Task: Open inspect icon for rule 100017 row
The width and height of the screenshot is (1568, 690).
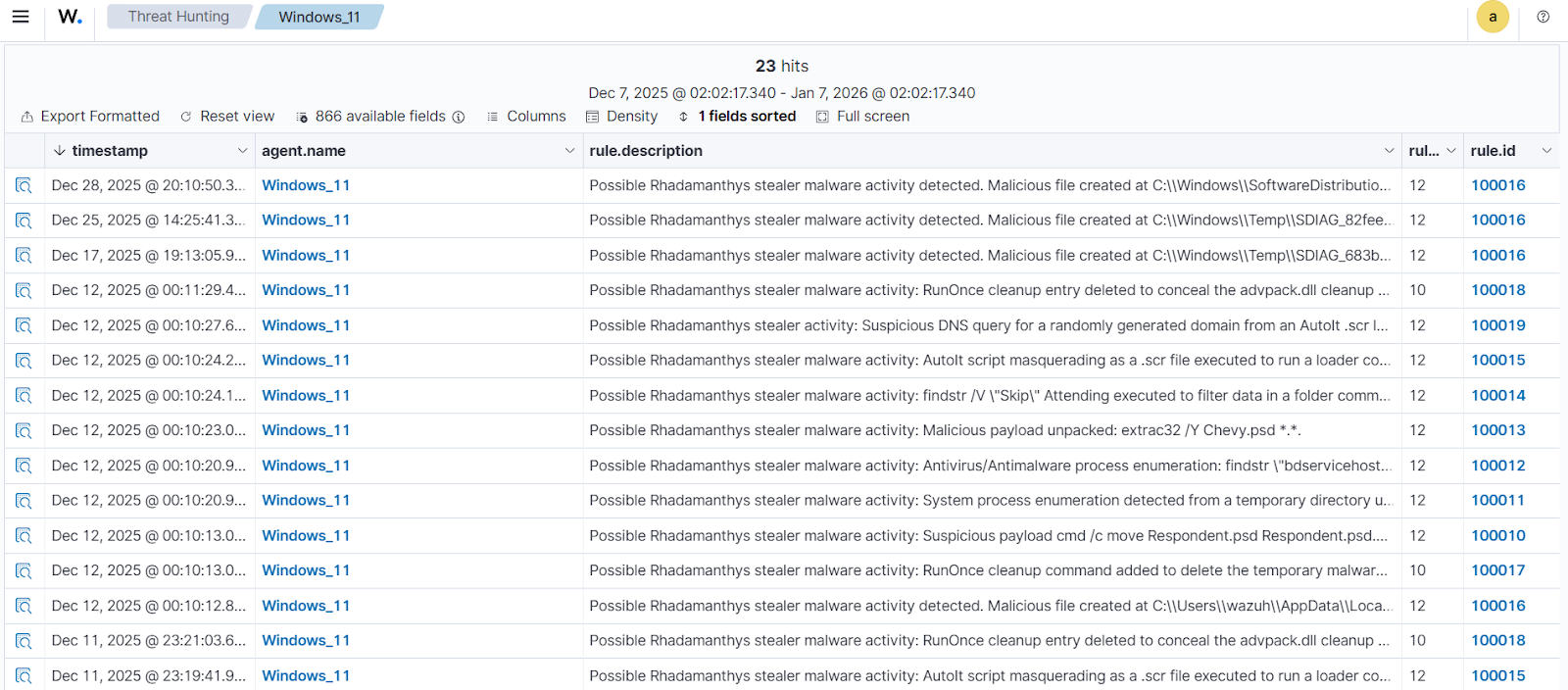Action: point(24,570)
